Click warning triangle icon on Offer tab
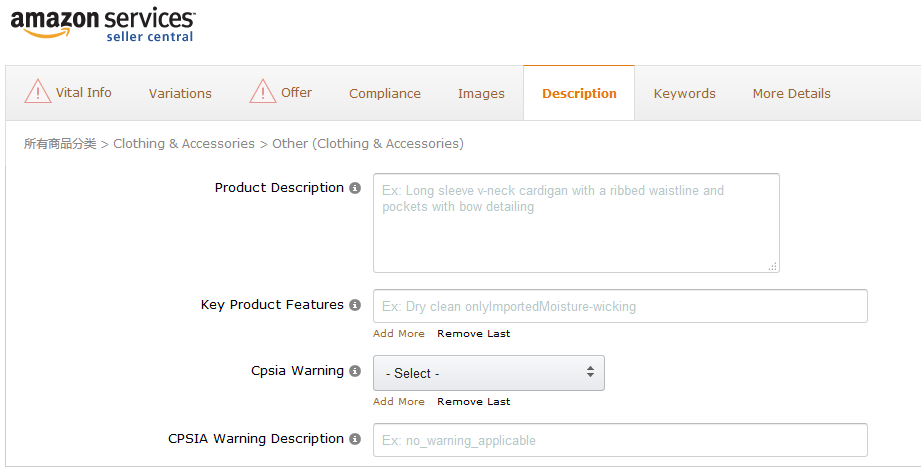Screen dimensions: 921x470 (263, 92)
